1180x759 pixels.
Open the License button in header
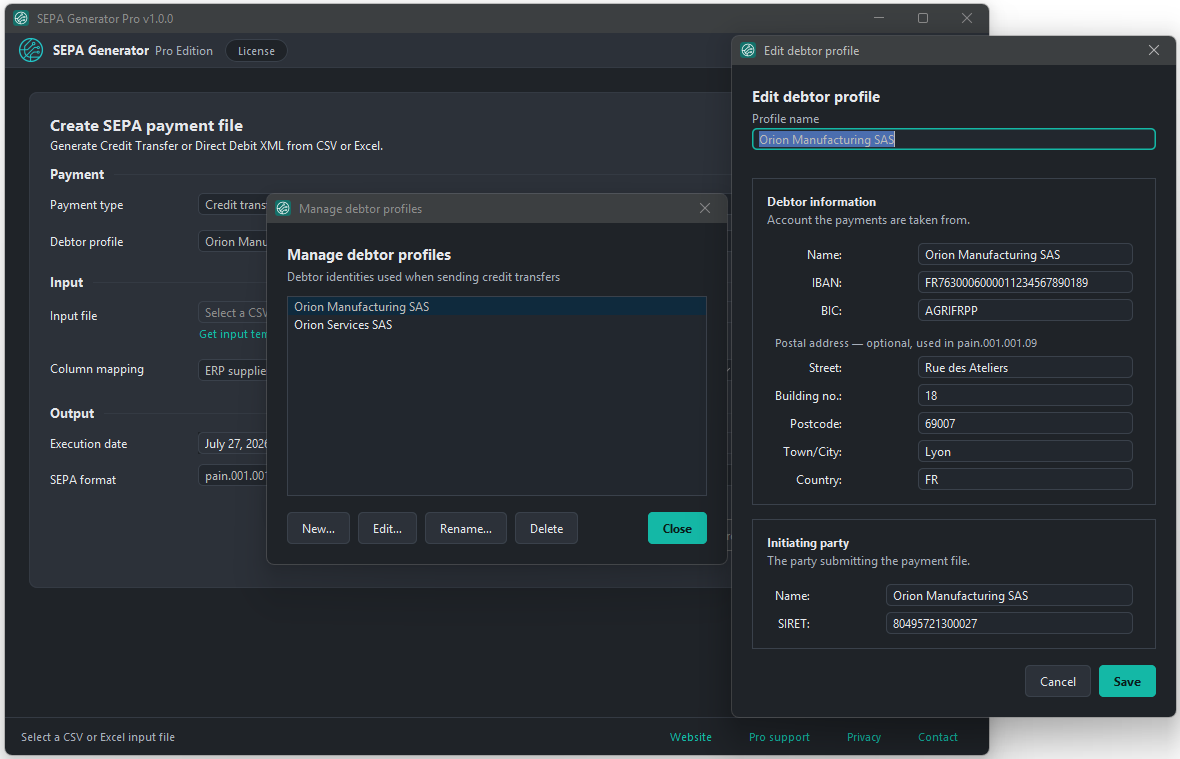(256, 50)
